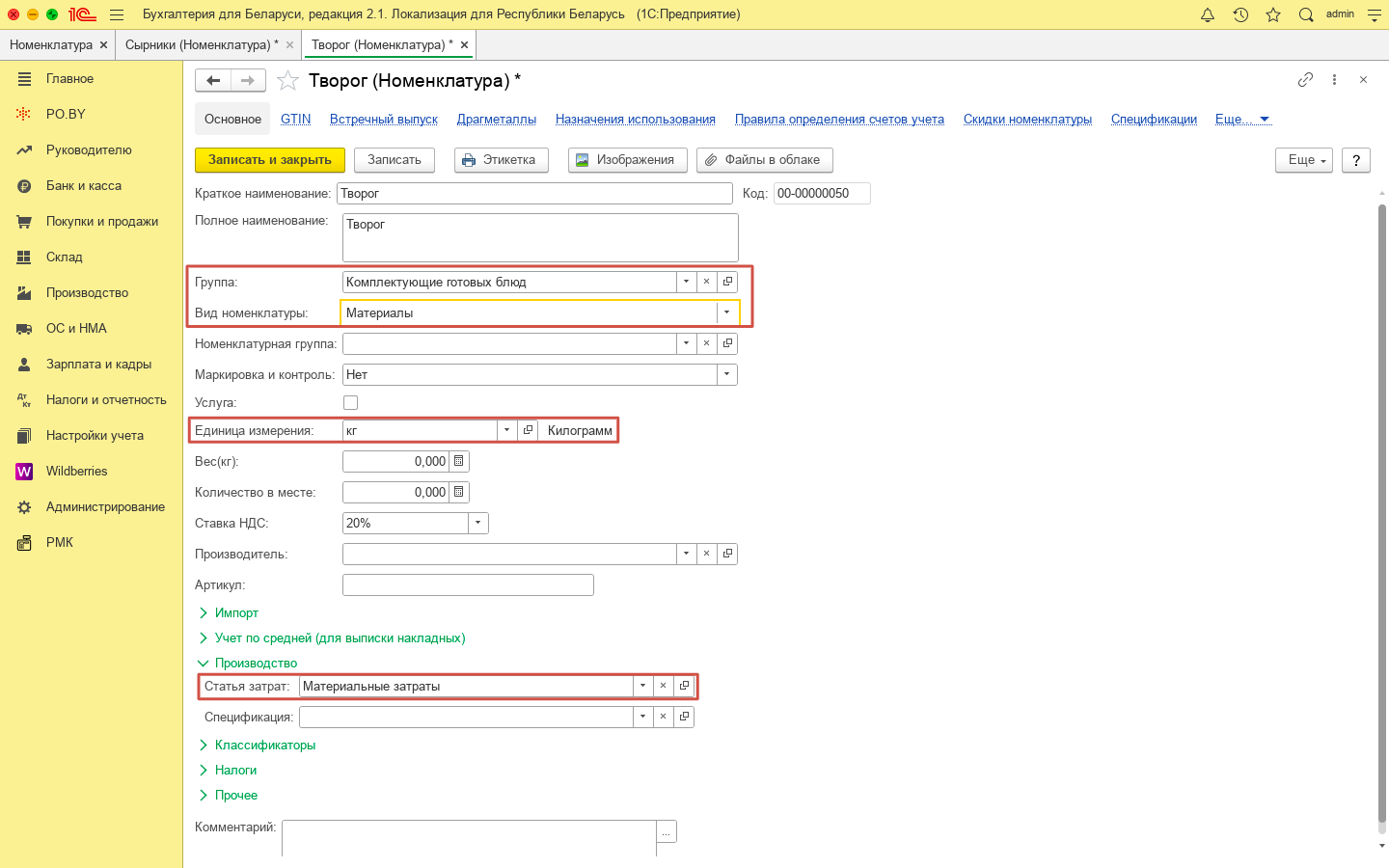The width and height of the screenshot is (1389, 868).
Task: Click the notifications bell icon
Action: tap(1208, 14)
